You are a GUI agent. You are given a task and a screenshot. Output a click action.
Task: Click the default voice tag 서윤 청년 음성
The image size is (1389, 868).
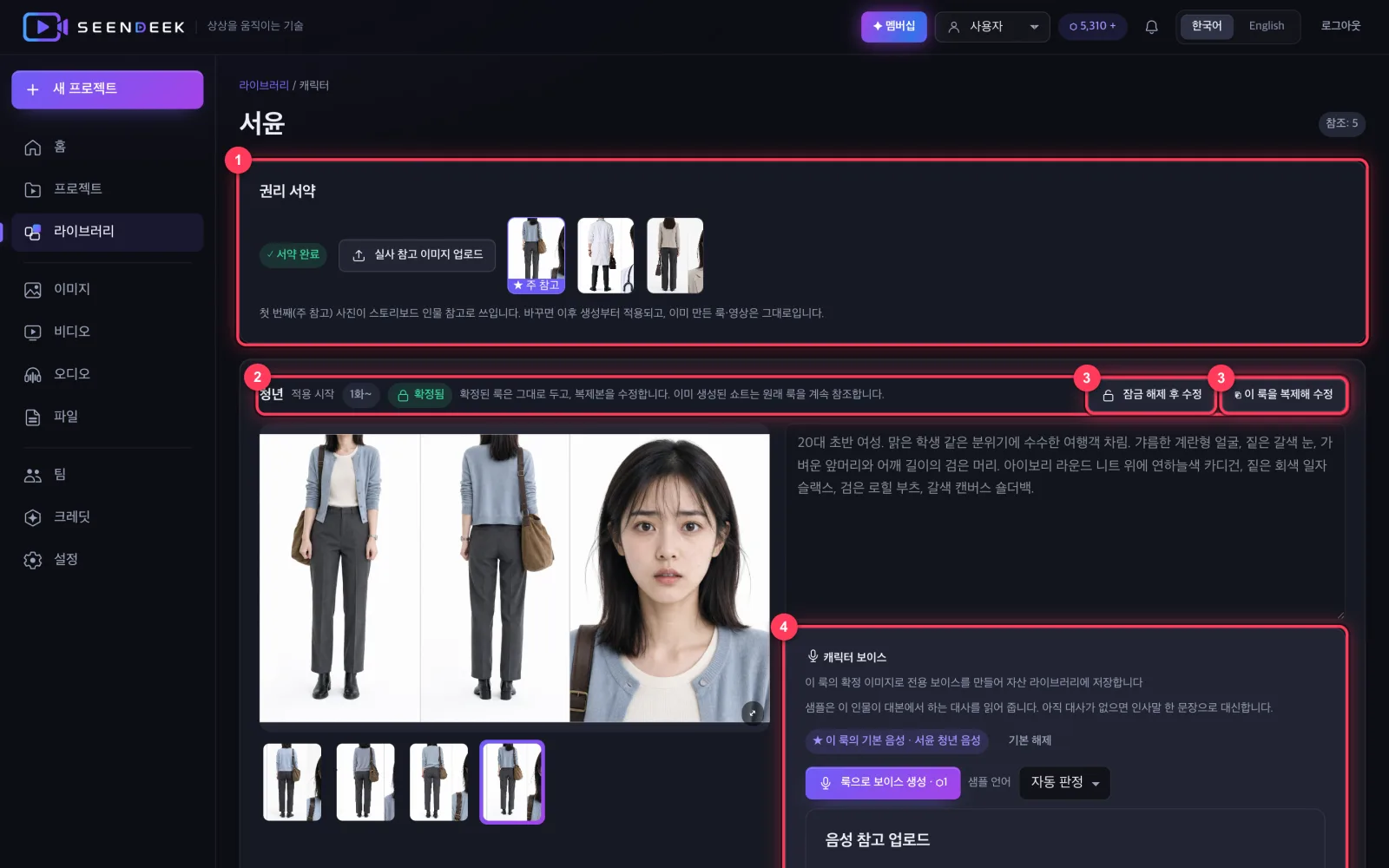[897, 740]
